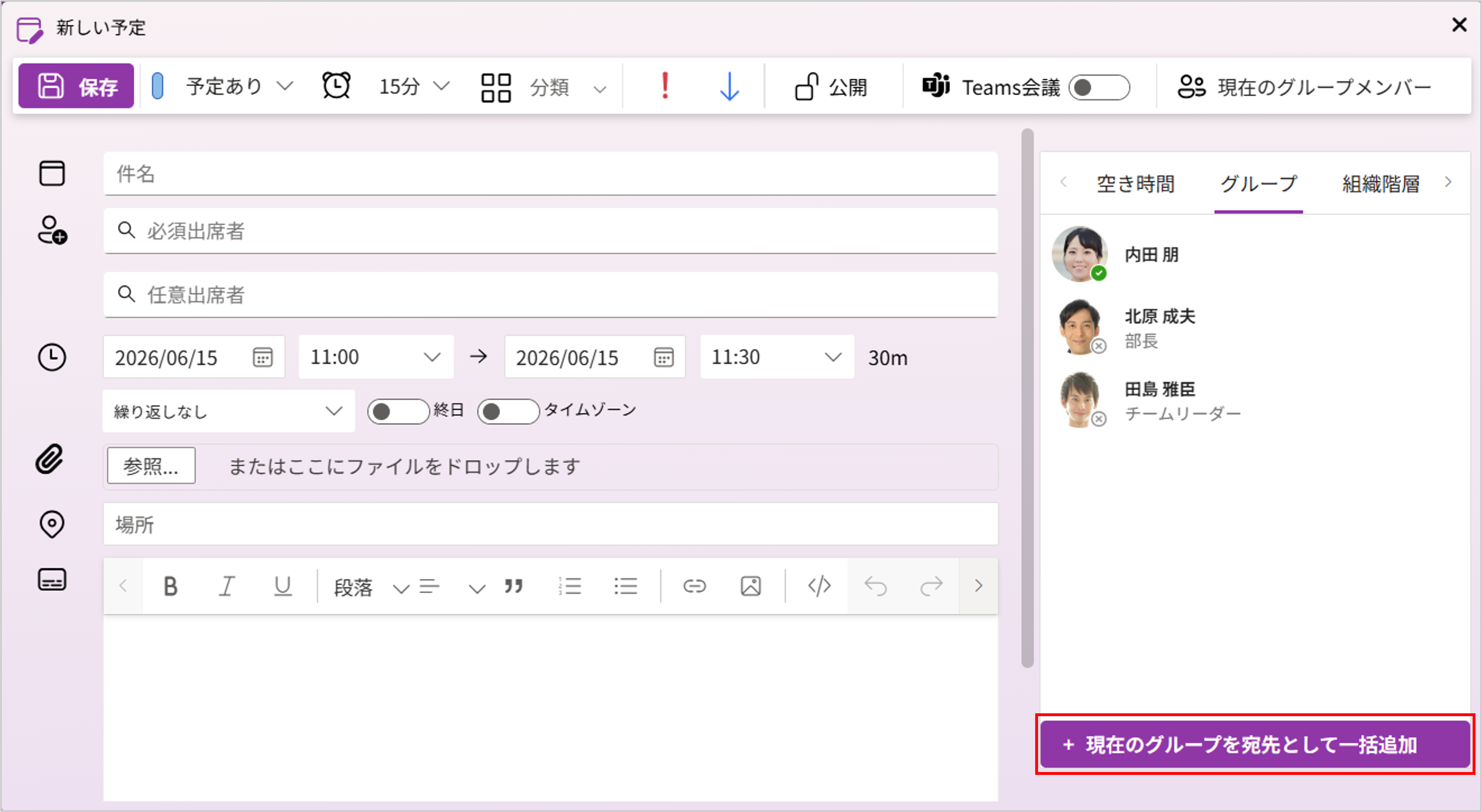Click the reminder alarm clock icon
Image resolution: width=1482 pixels, height=812 pixels.
click(336, 86)
